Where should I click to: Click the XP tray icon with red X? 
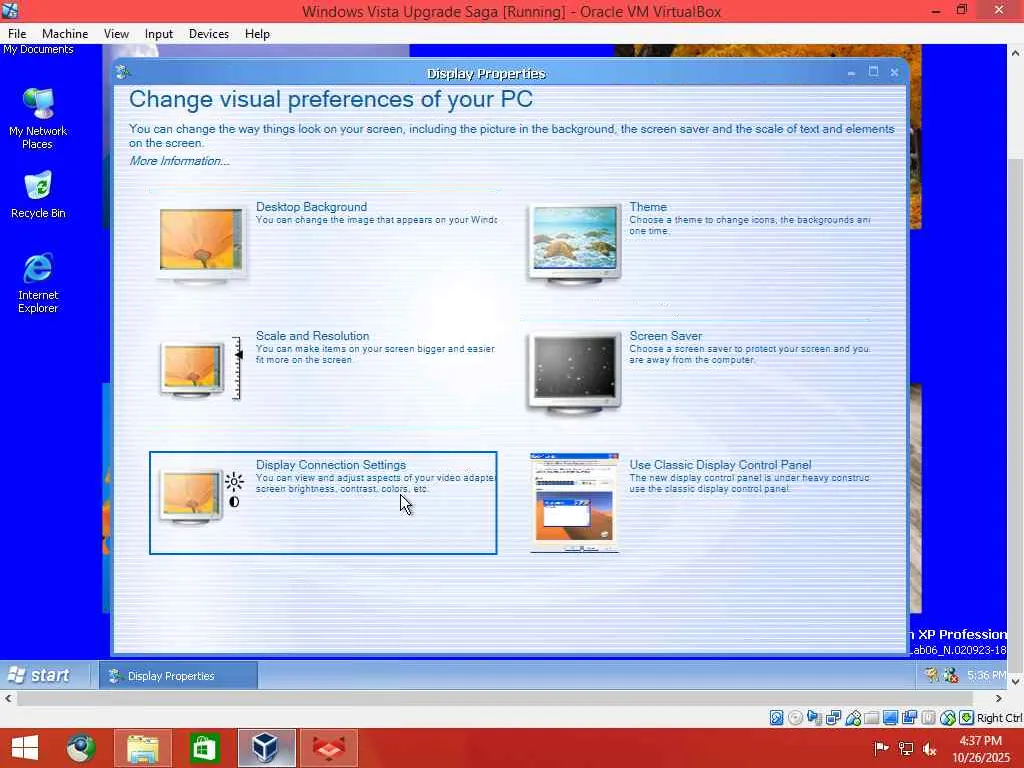click(950, 675)
